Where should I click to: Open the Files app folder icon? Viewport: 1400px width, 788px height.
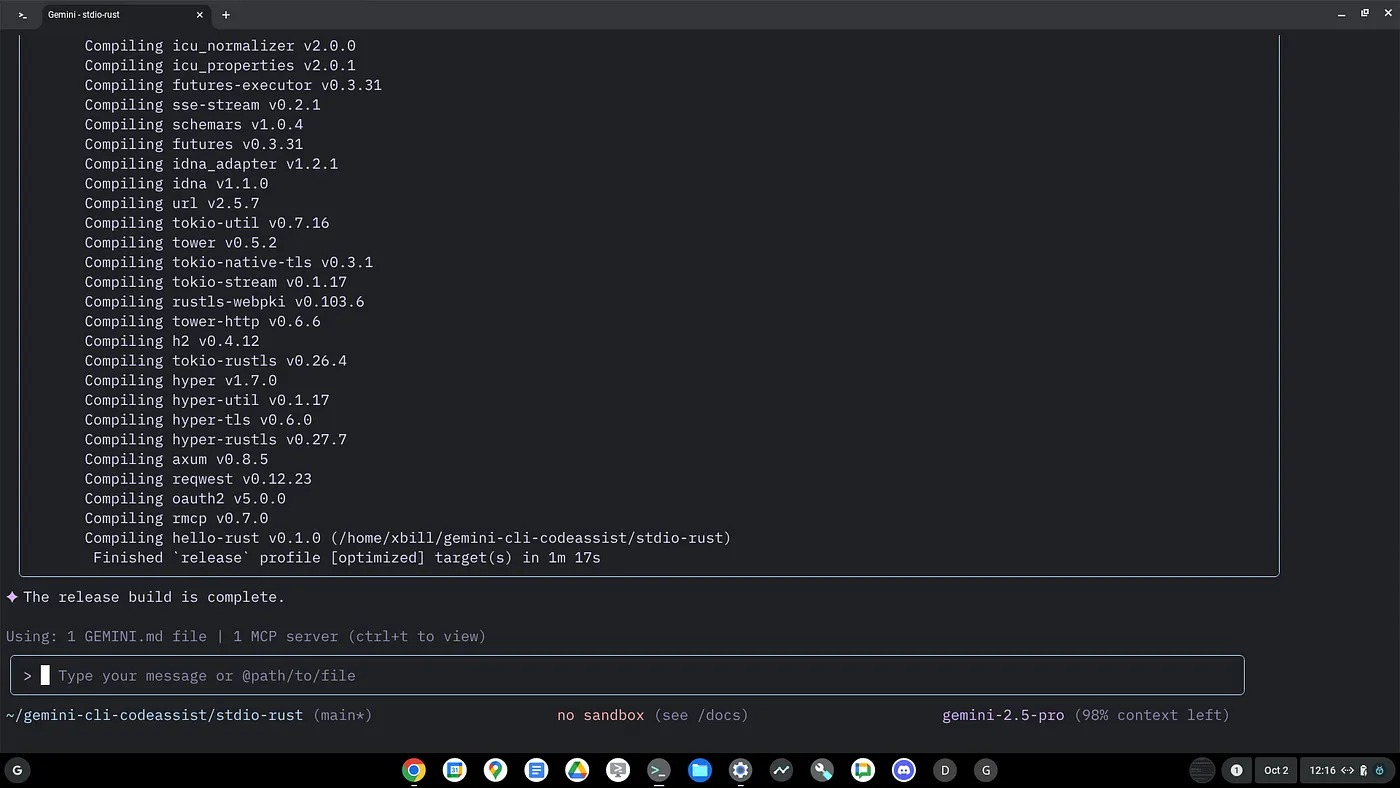[x=699, y=770]
